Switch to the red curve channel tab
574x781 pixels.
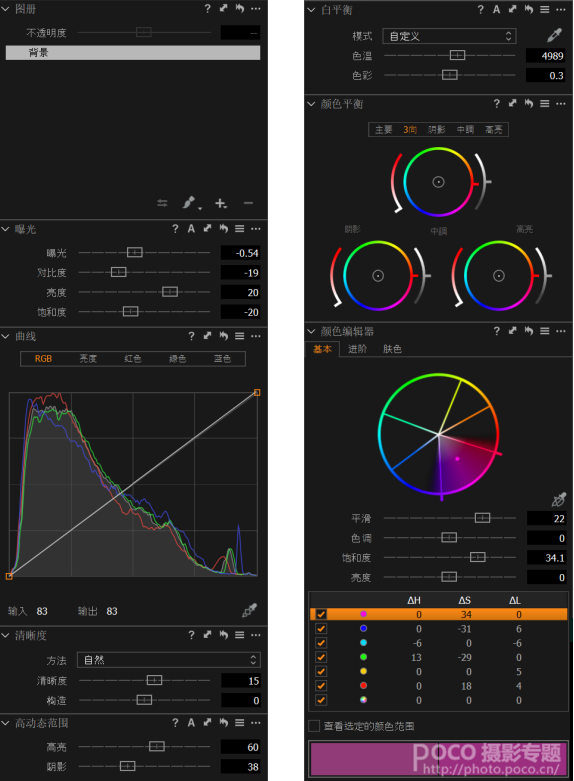pos(133,359)
